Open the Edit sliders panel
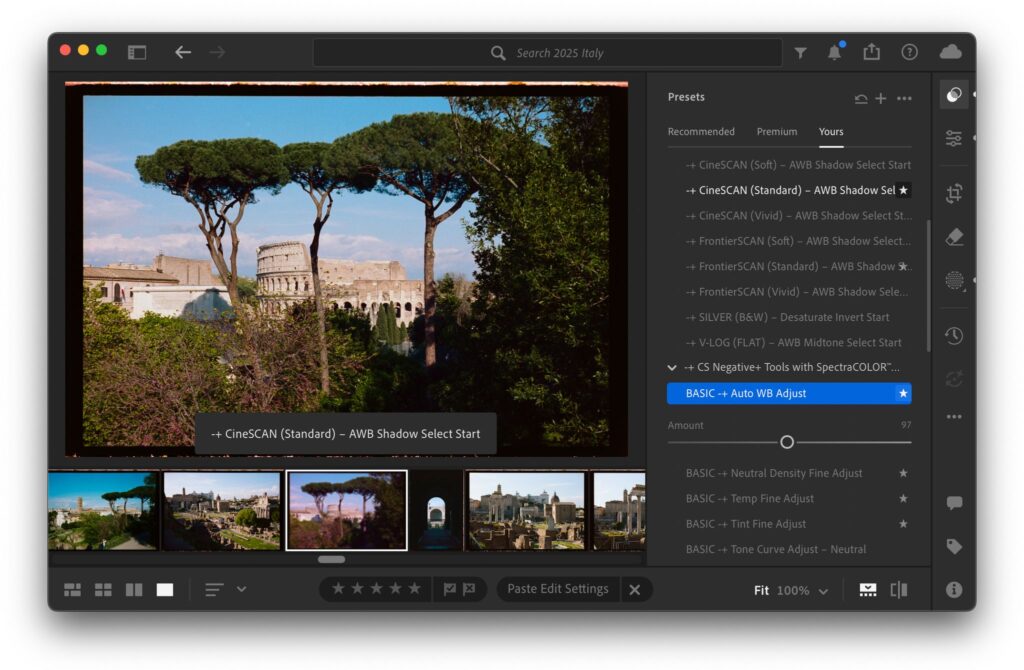 point(953,138)
